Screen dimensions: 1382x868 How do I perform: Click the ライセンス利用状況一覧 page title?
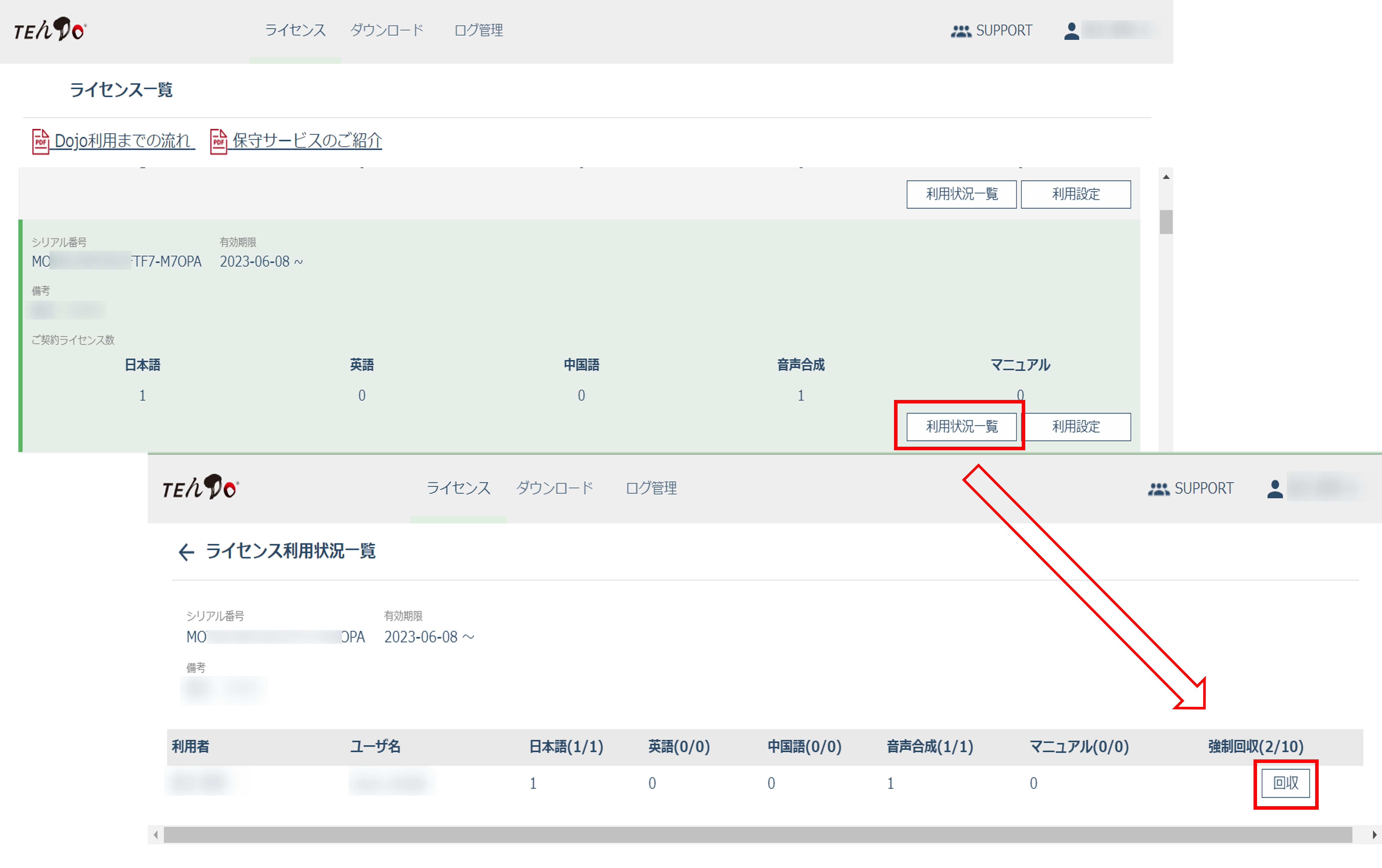click(290, 551)
